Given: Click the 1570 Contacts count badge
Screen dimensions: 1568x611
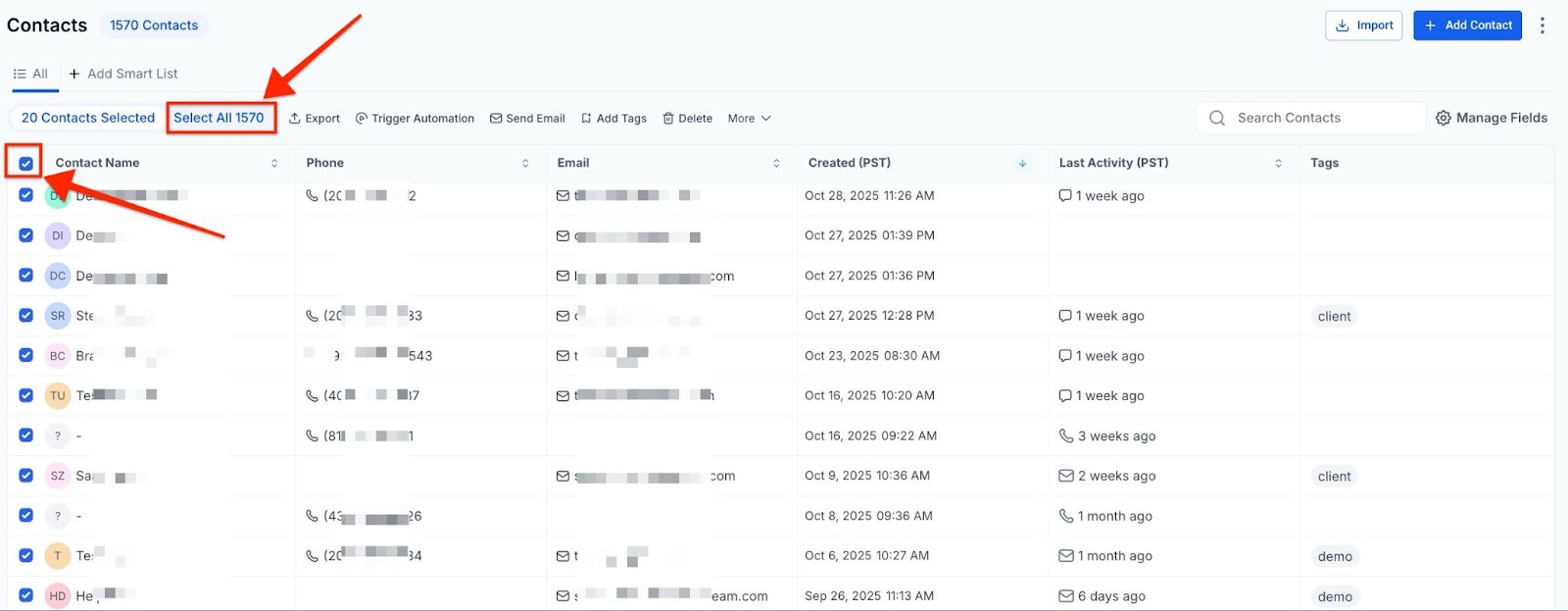Looking at the screenshot, I should 154,25.
